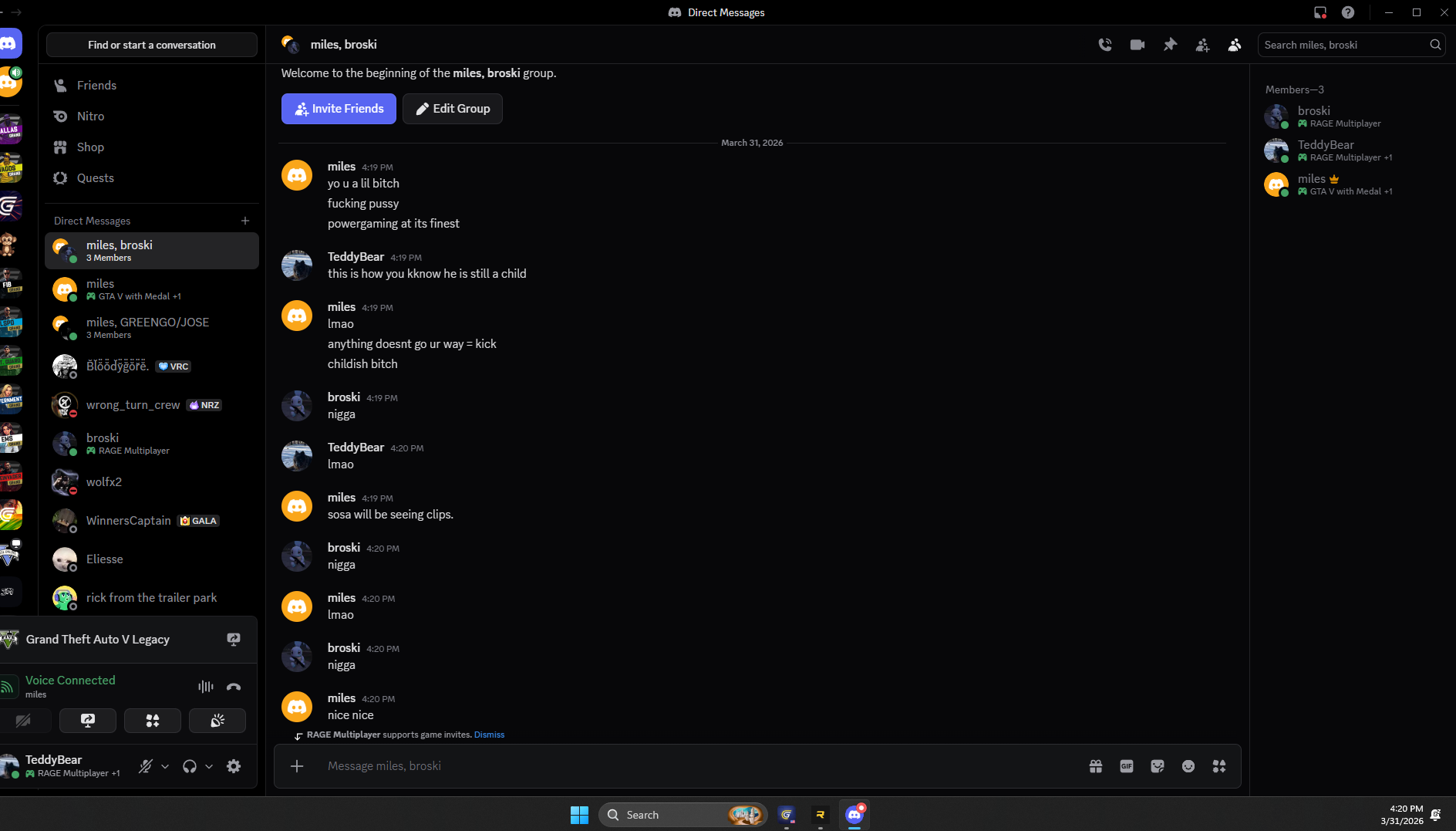Dismiss the RAGE Multiplayer game invite notice
Screen dimensions: 1456x831
489,735
